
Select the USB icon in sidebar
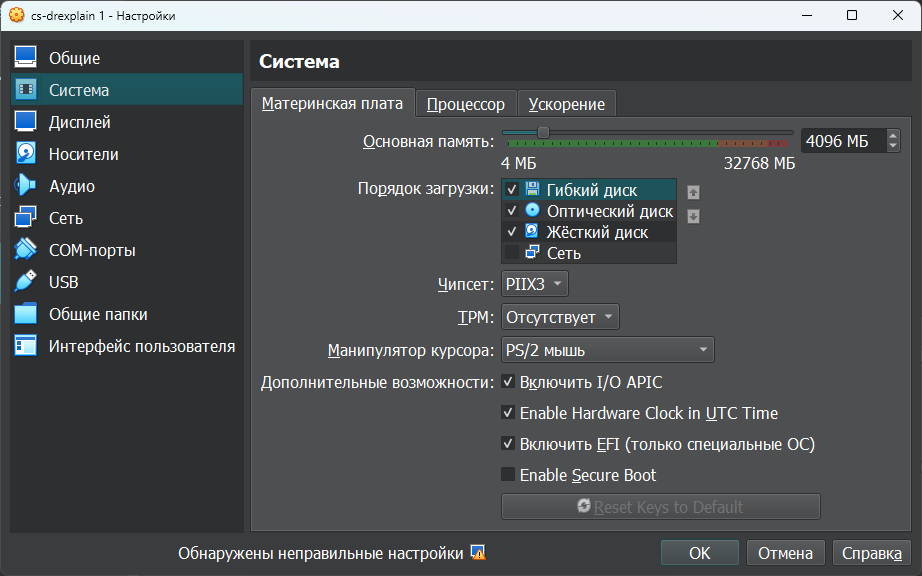26,282
